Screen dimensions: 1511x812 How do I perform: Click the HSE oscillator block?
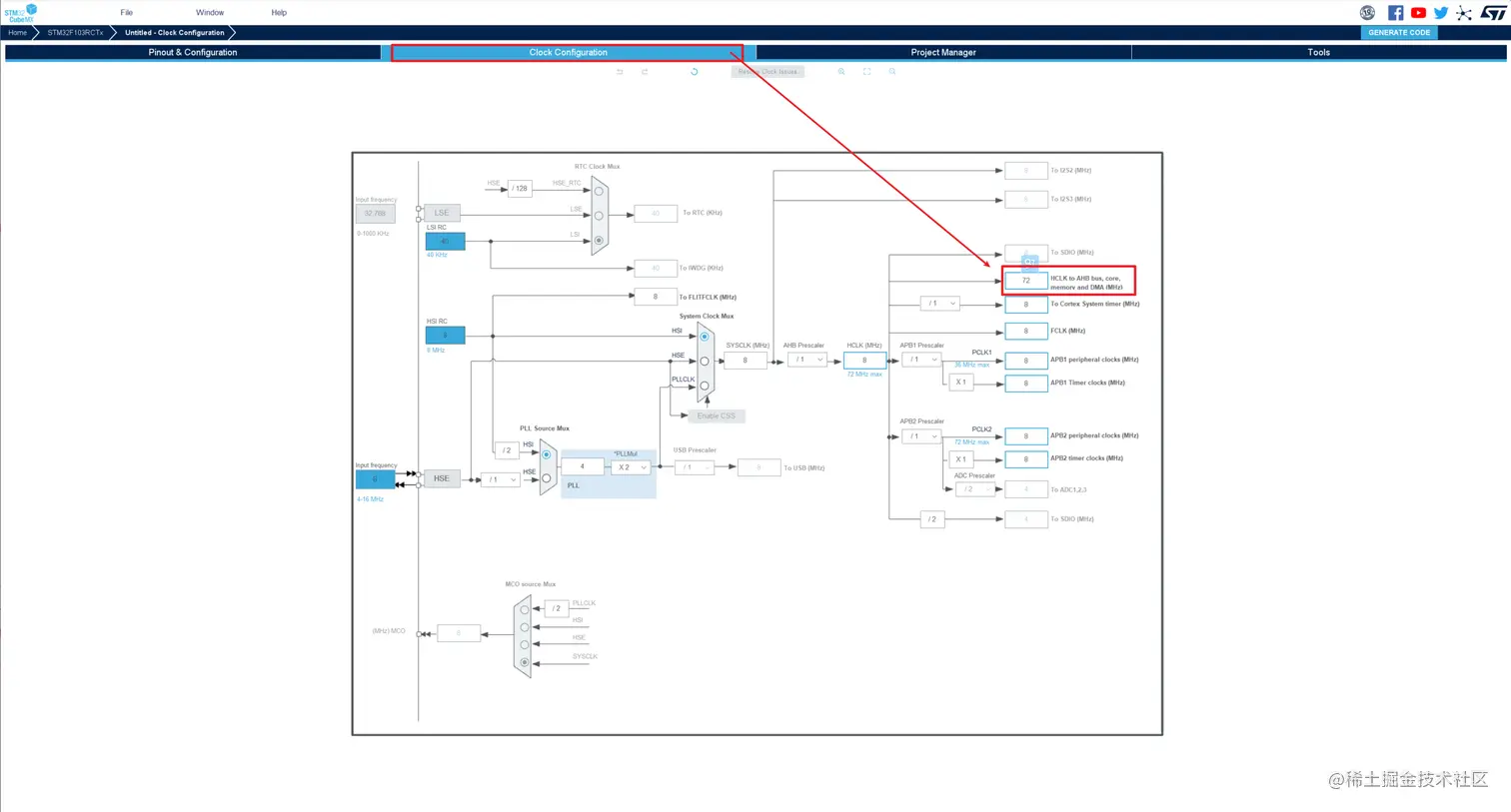tap(442, 478)
